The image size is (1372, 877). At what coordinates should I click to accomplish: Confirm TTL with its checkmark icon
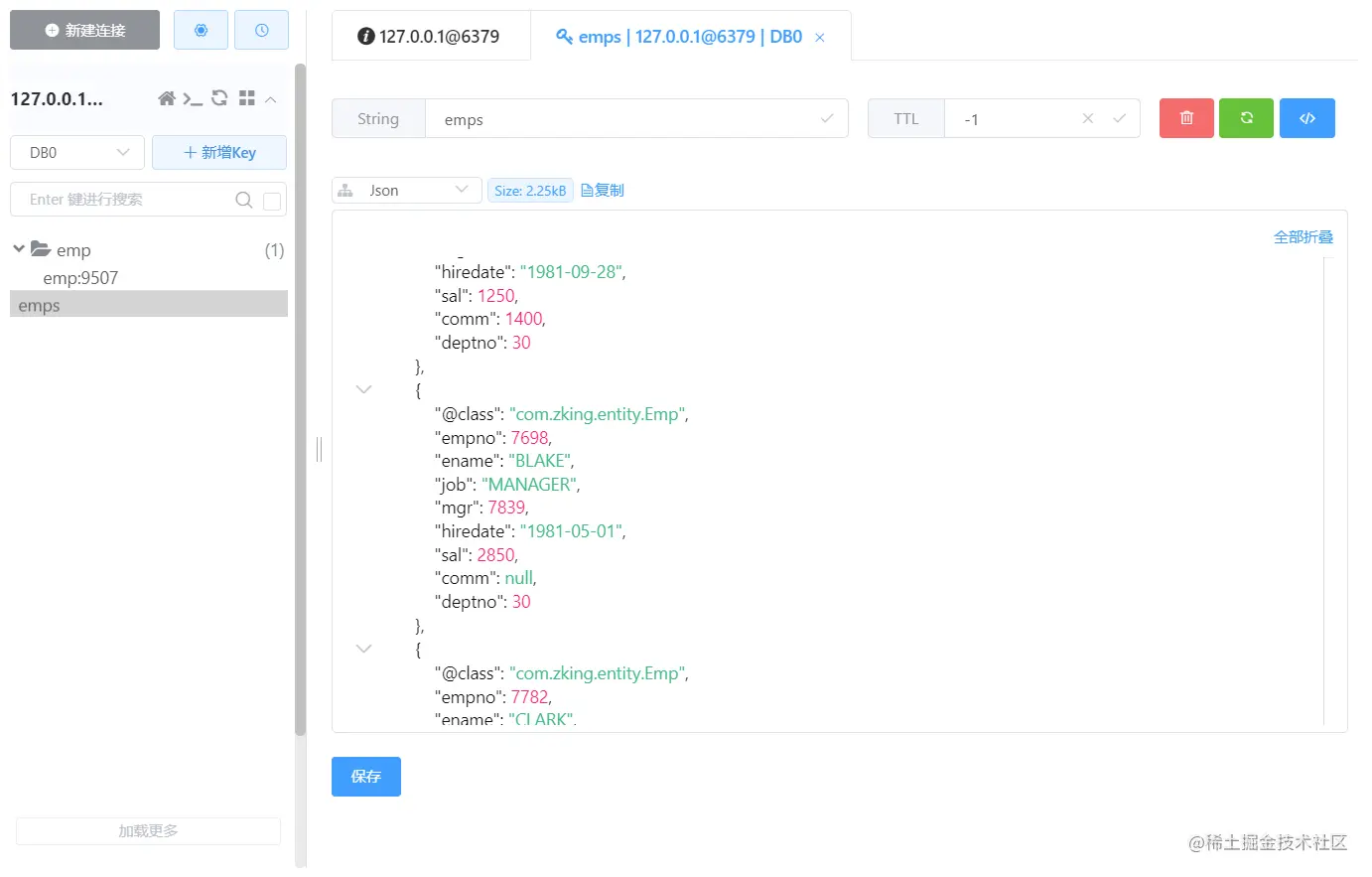tap(1120, 118)
